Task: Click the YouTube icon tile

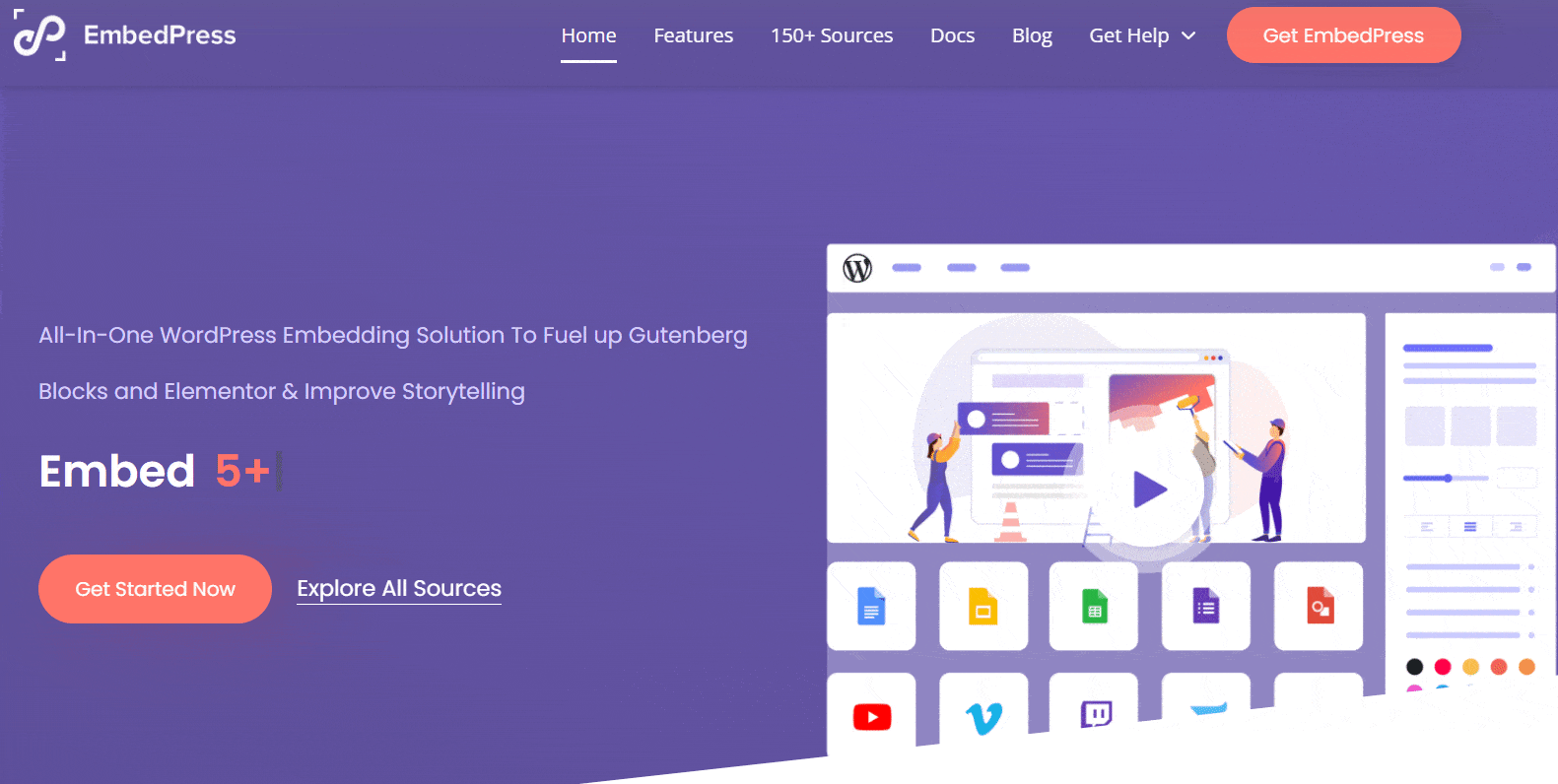Action: (x=871, y=715)
